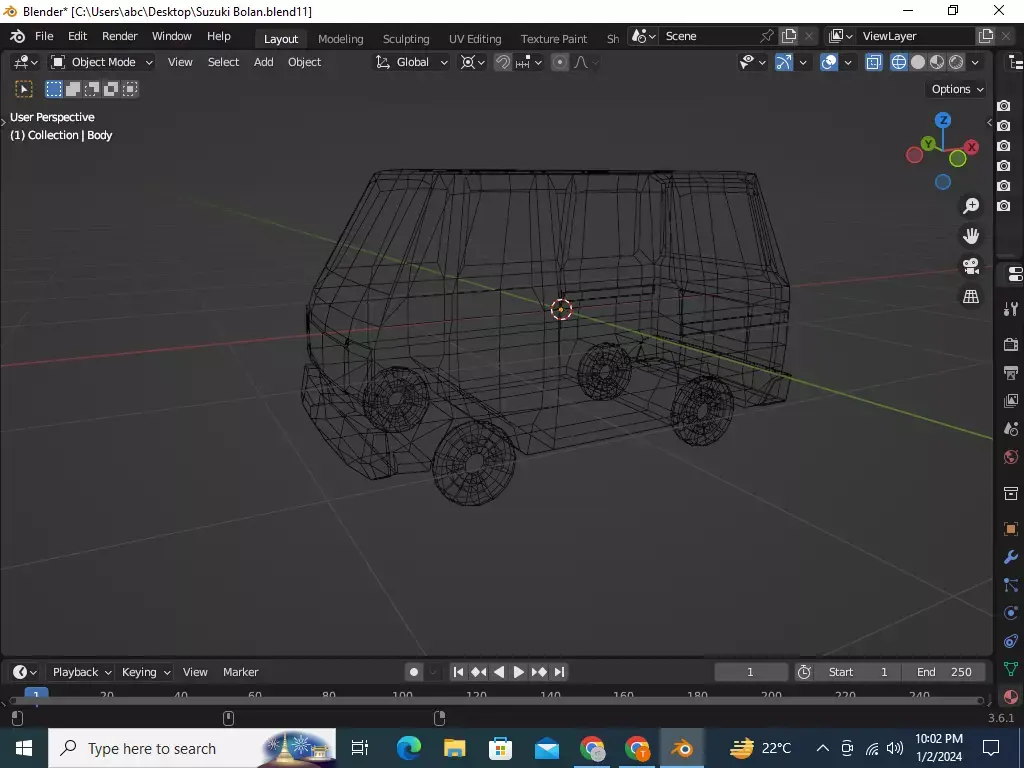Viewport: 1024px width, 768px height.
Task: Toggle the use preview range clock
Action: (x=805, y=672)
